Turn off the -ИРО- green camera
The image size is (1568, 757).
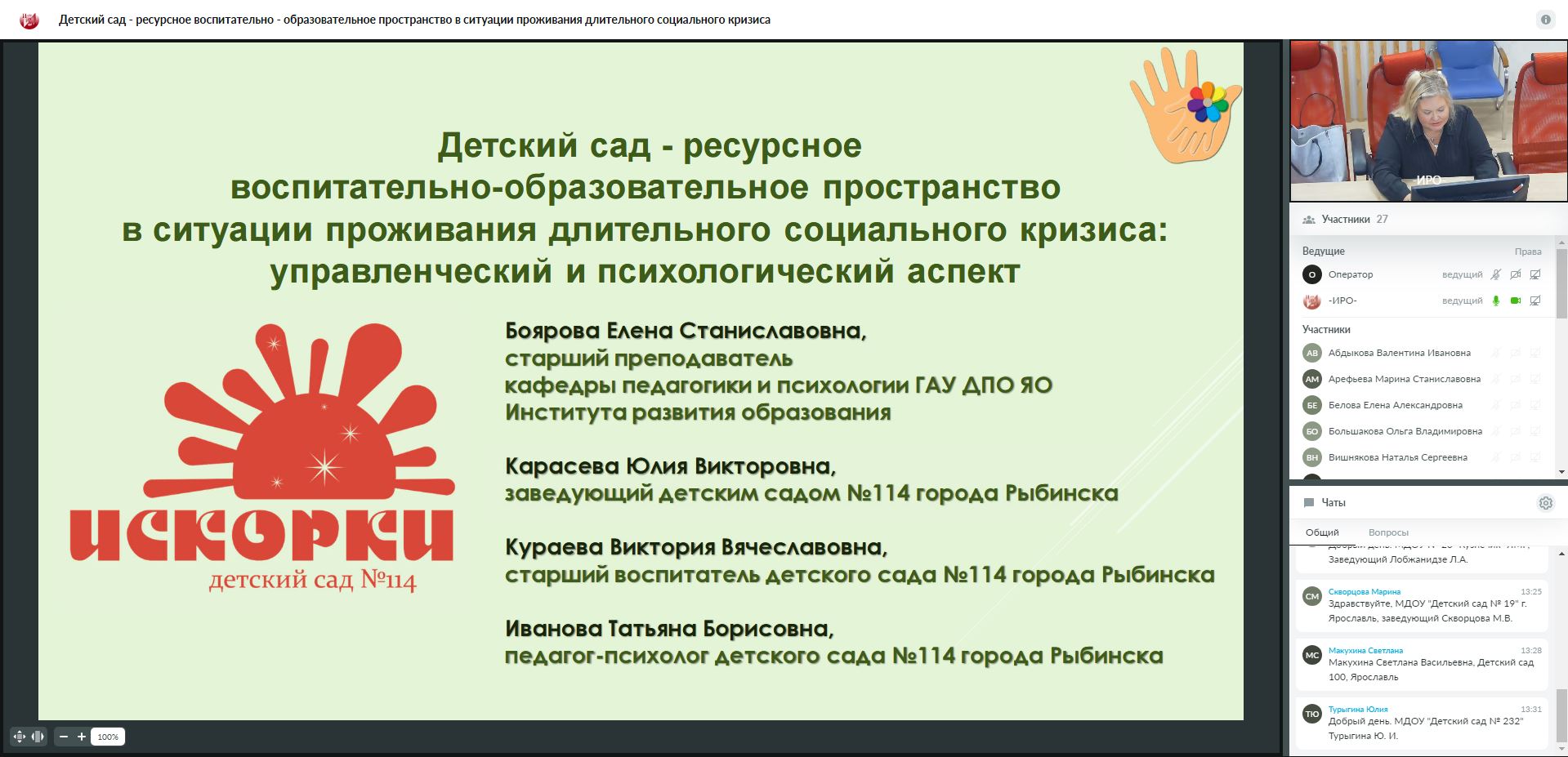point(1516,301)
